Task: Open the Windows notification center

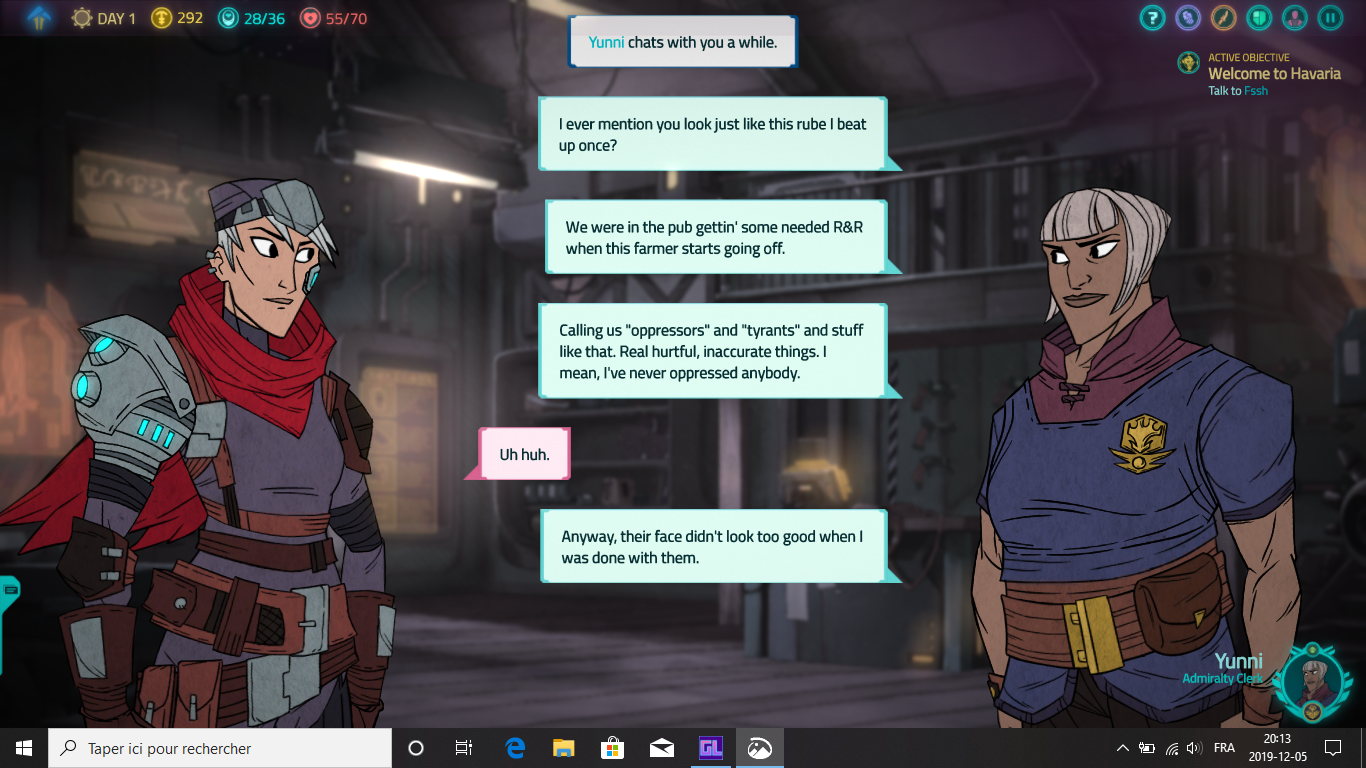Action: click(1332, 748)
